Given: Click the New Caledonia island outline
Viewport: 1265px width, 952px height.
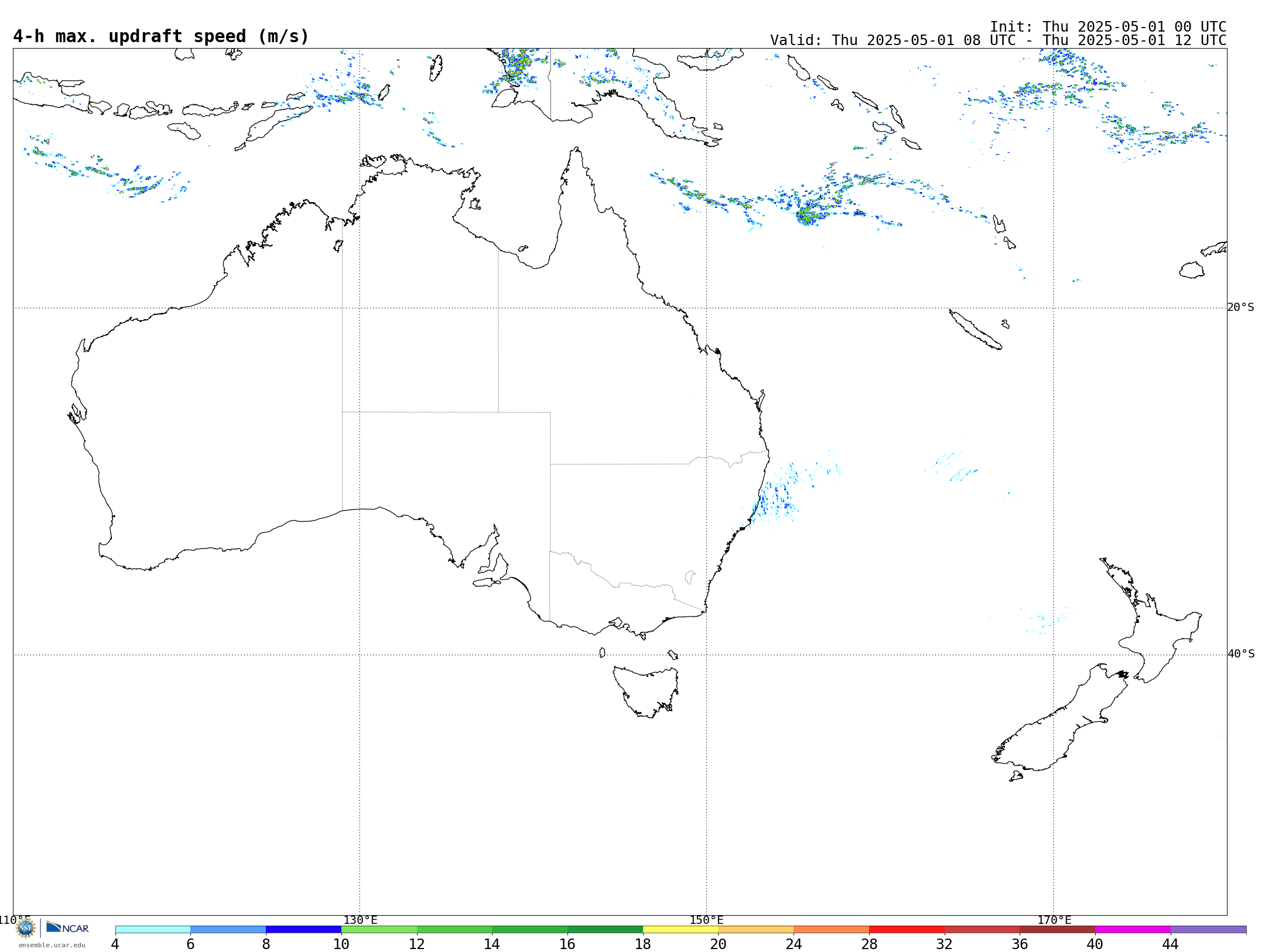Looking at the screenshot, I should (x=975, y=330).
